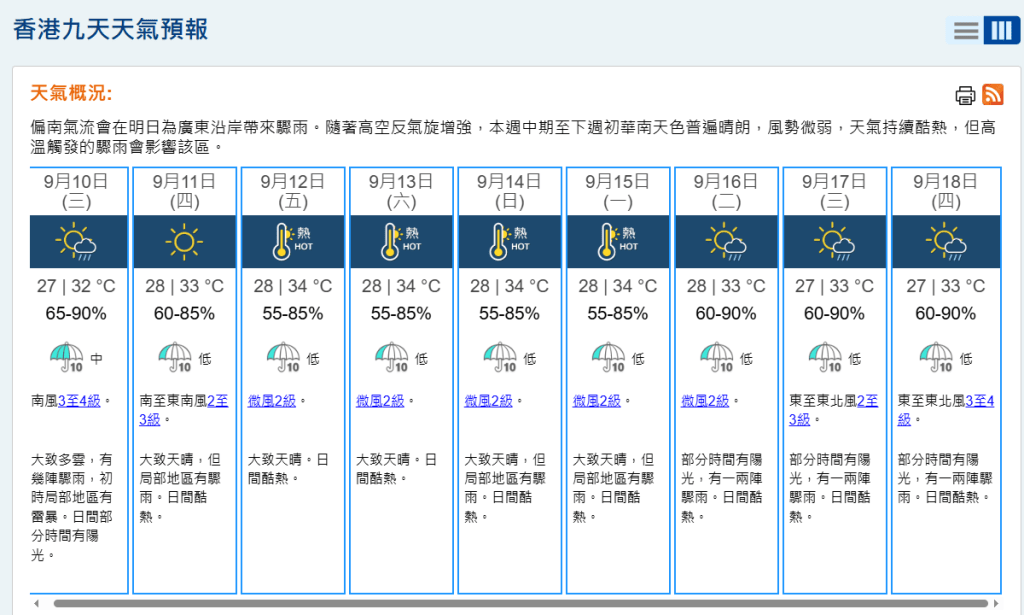The width and height of the screenshot is (1024, 615).
Task: Click the scrollbar left arrow
Action: 37,603
